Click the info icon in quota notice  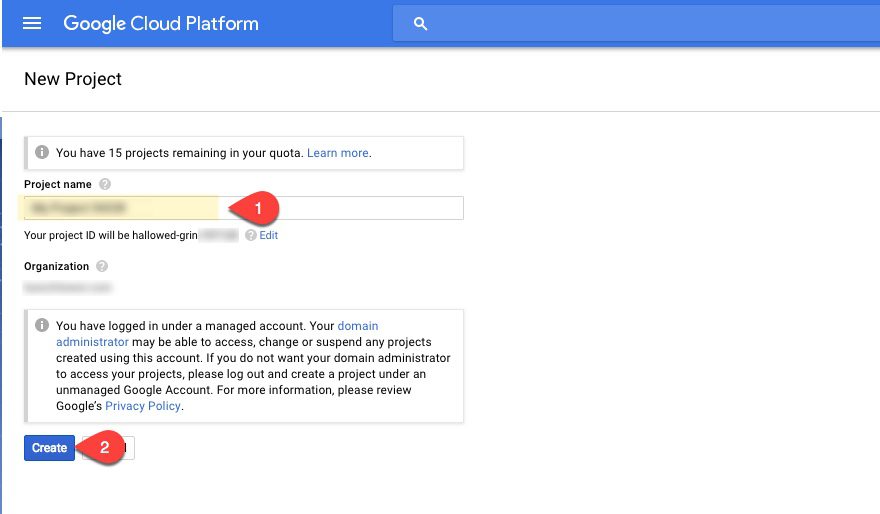tap(42, 153)
